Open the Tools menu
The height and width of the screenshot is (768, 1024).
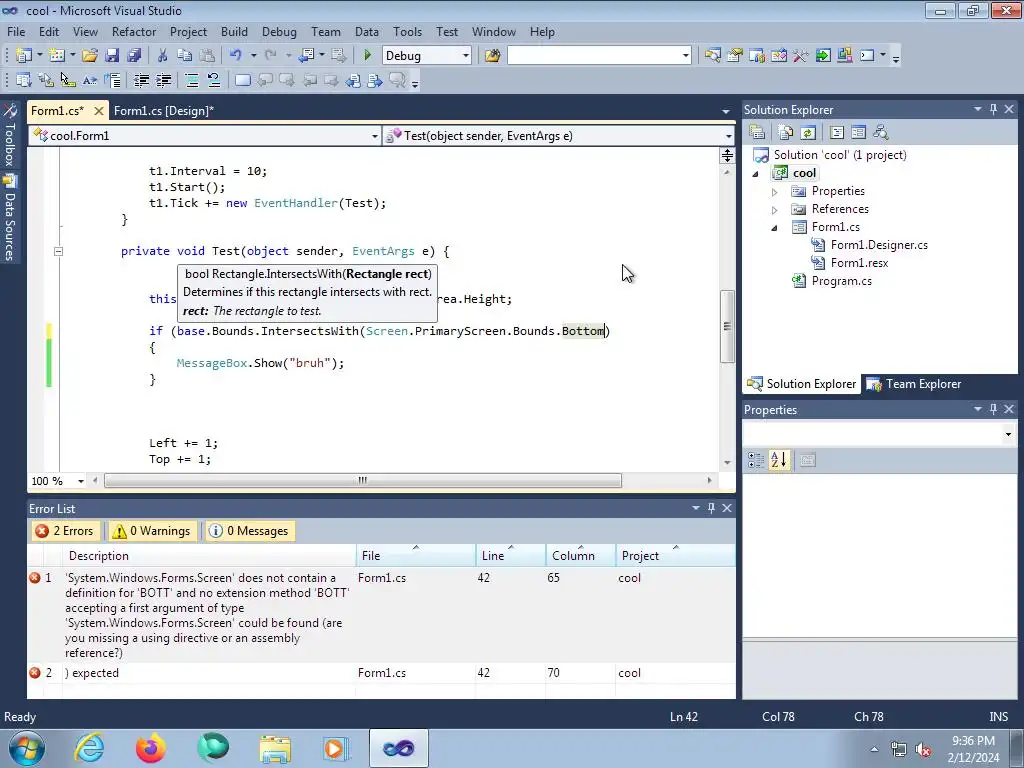(408, 31)
